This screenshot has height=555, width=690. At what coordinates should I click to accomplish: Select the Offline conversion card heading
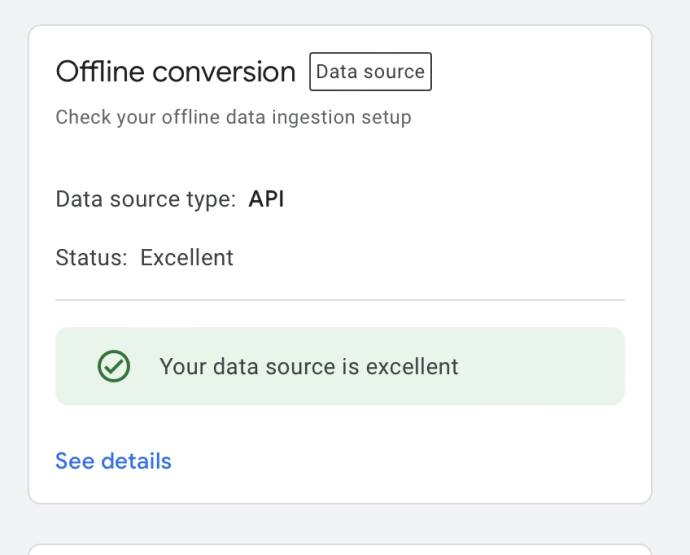tap(175, 72)
